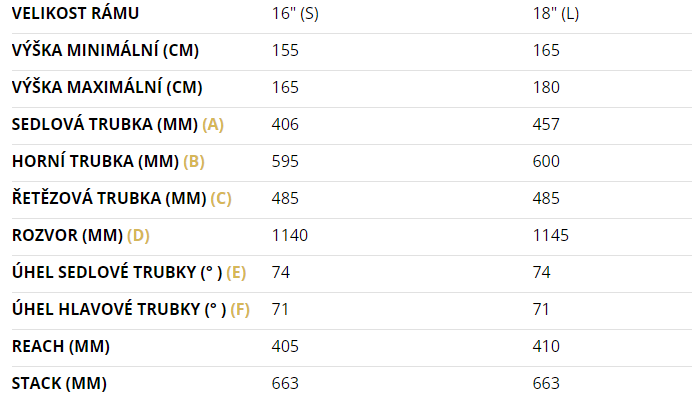Click the STACK (MM) row label
The width and height of the screenshot is (692, 397).
coord(59,384)
